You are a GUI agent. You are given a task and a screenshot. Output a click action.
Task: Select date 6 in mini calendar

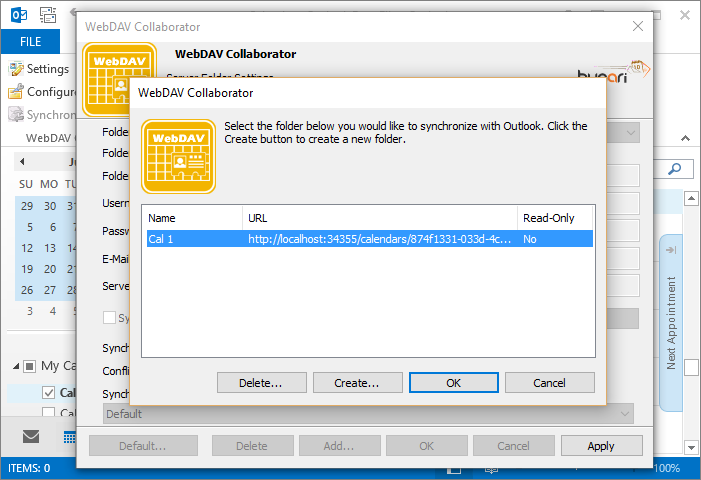click(53, 227)
